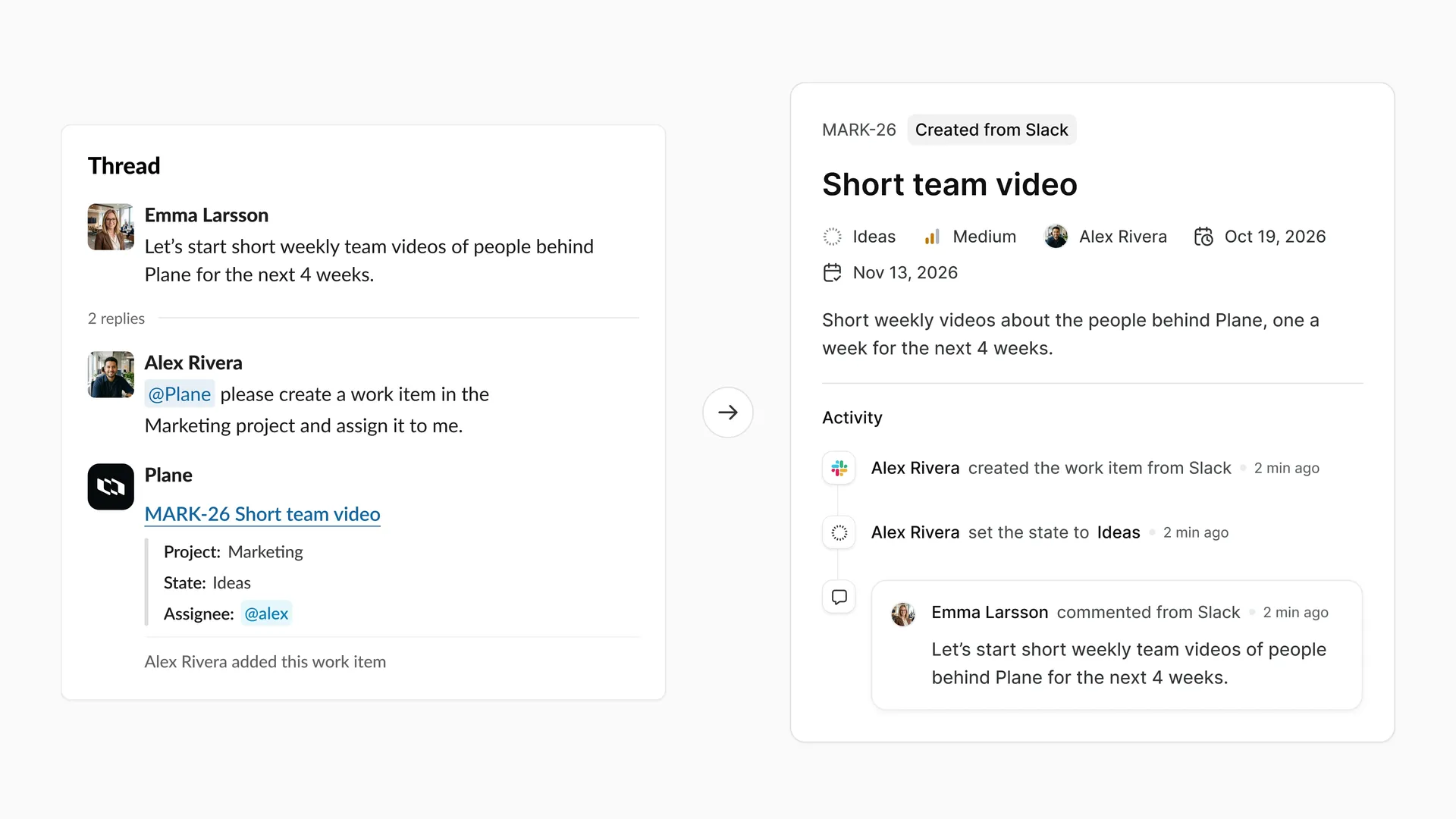The image size is (1456, 819).
Task: Open the Alex Rivera assignee dropdown
Action: (1106, 237)
